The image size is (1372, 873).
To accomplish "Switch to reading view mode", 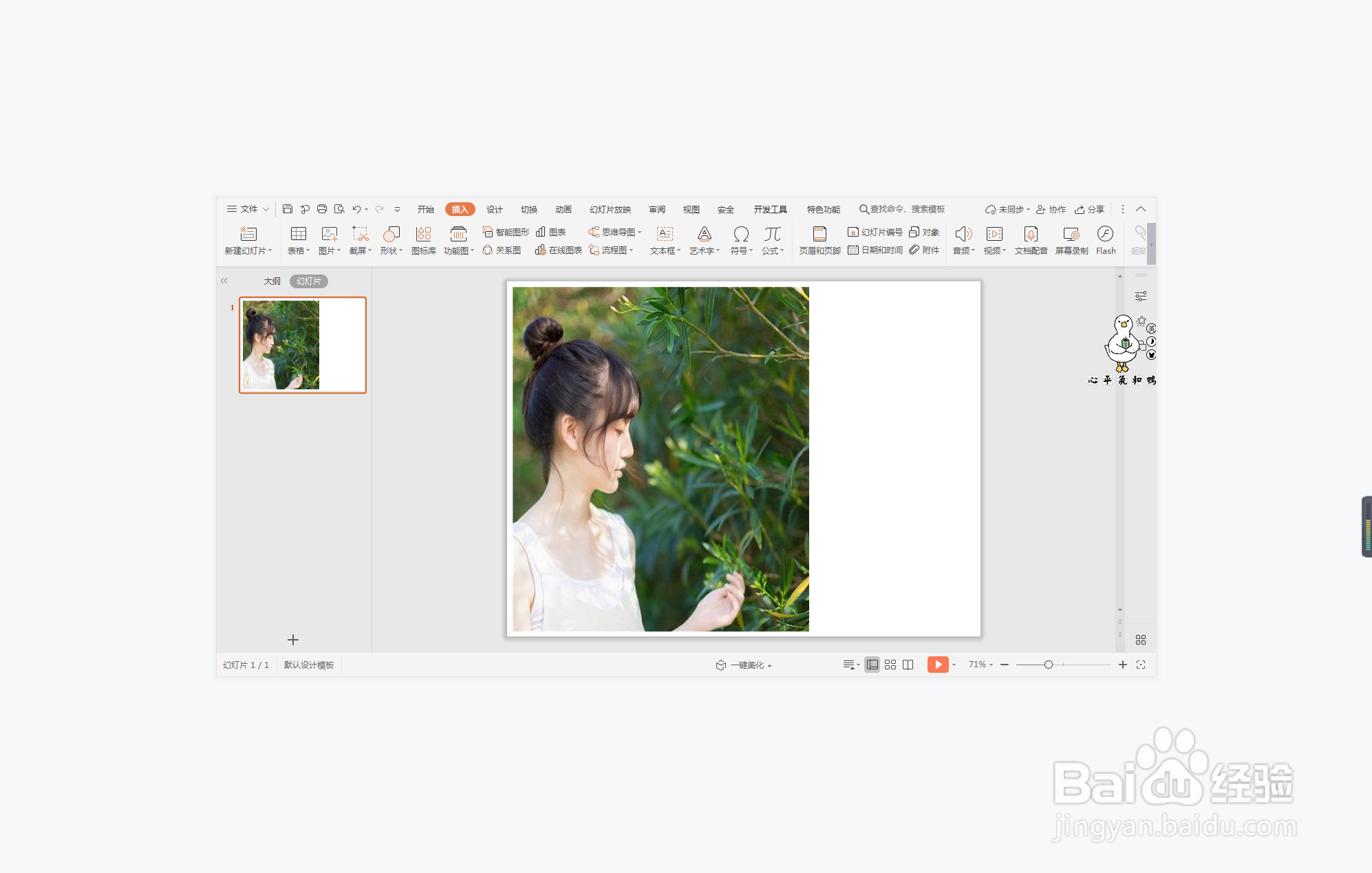I will 908,665.
